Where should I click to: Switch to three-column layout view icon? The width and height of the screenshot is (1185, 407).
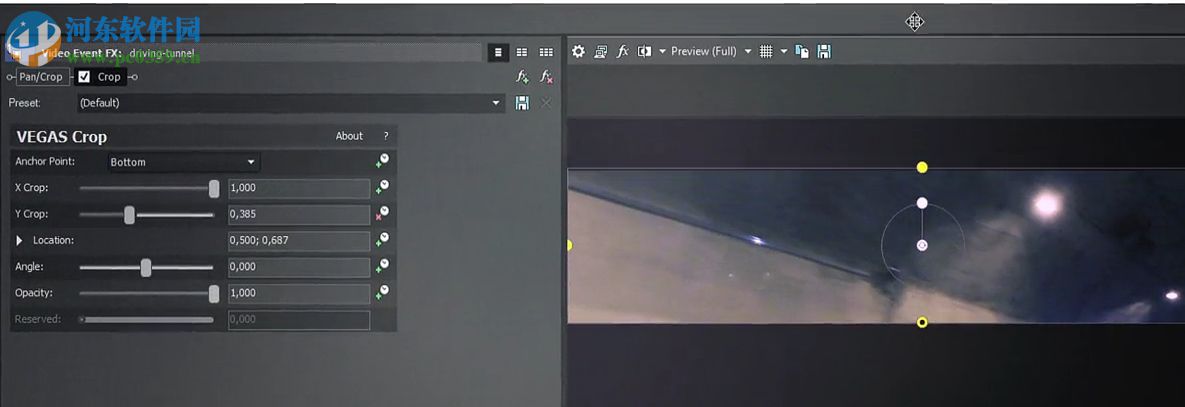click(x=546, y=52)
